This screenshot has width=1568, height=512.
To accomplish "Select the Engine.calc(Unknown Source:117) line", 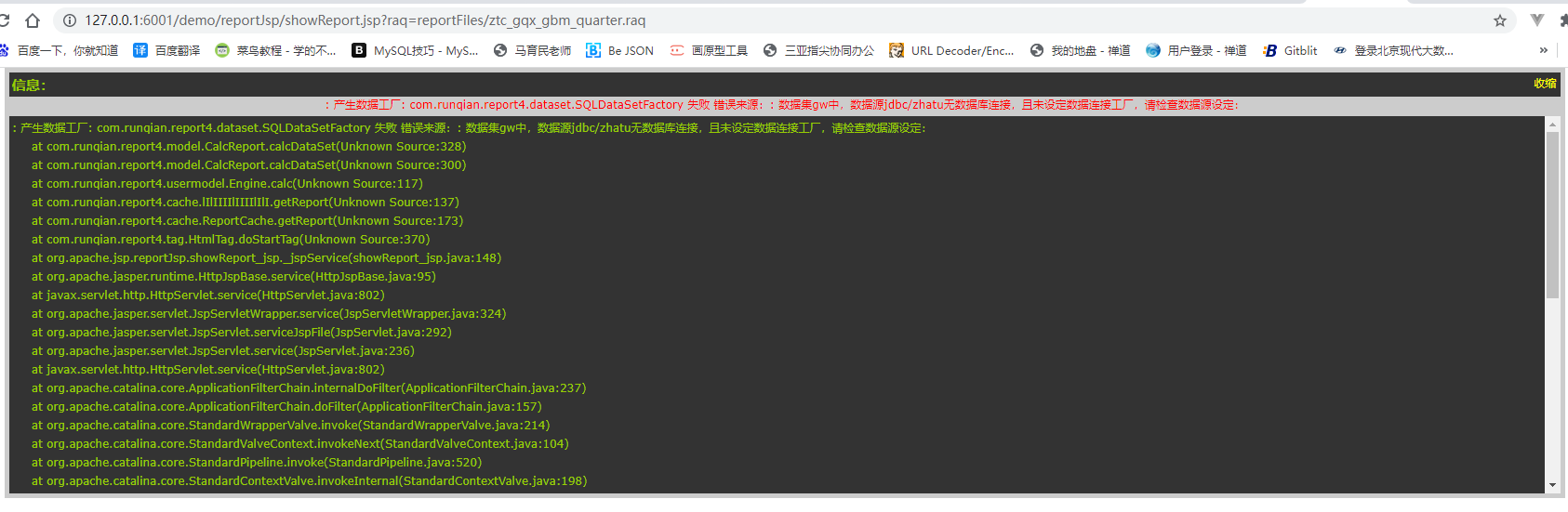I will point(227,184).
